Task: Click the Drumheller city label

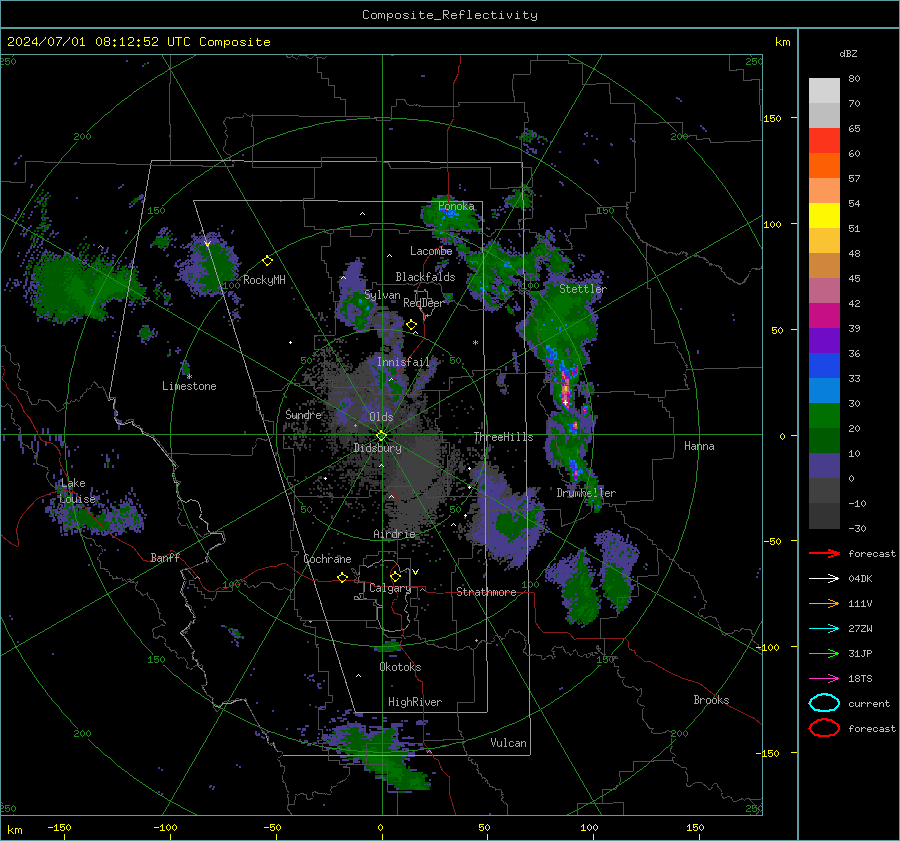Action: click(x=586, y=493)
